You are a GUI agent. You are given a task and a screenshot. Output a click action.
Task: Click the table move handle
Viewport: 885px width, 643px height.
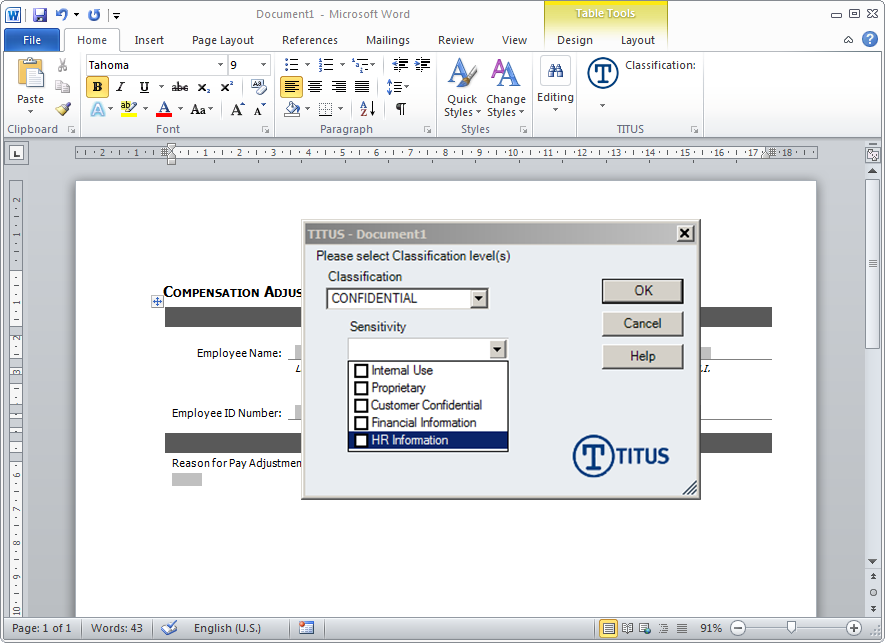[157, 302]
